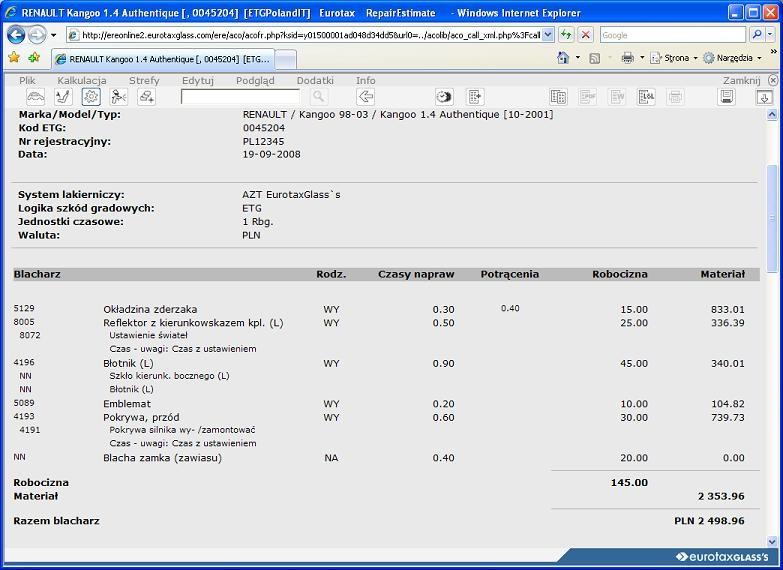
Task: Click the vertical scrollbar thumb
Action: (772, 218)
